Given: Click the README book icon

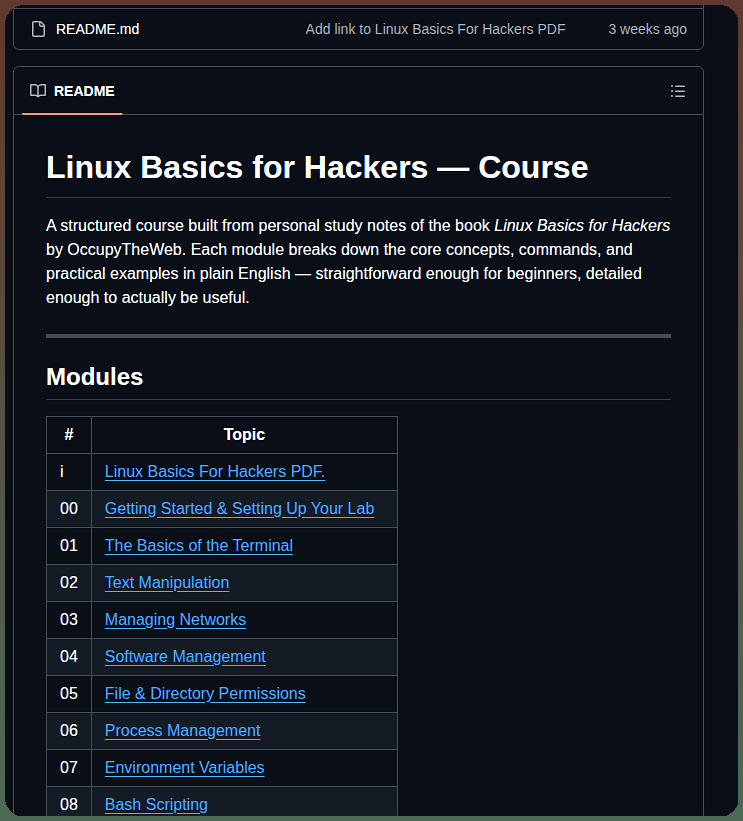Looking at the screenshot, I should [x=38, y=91].
